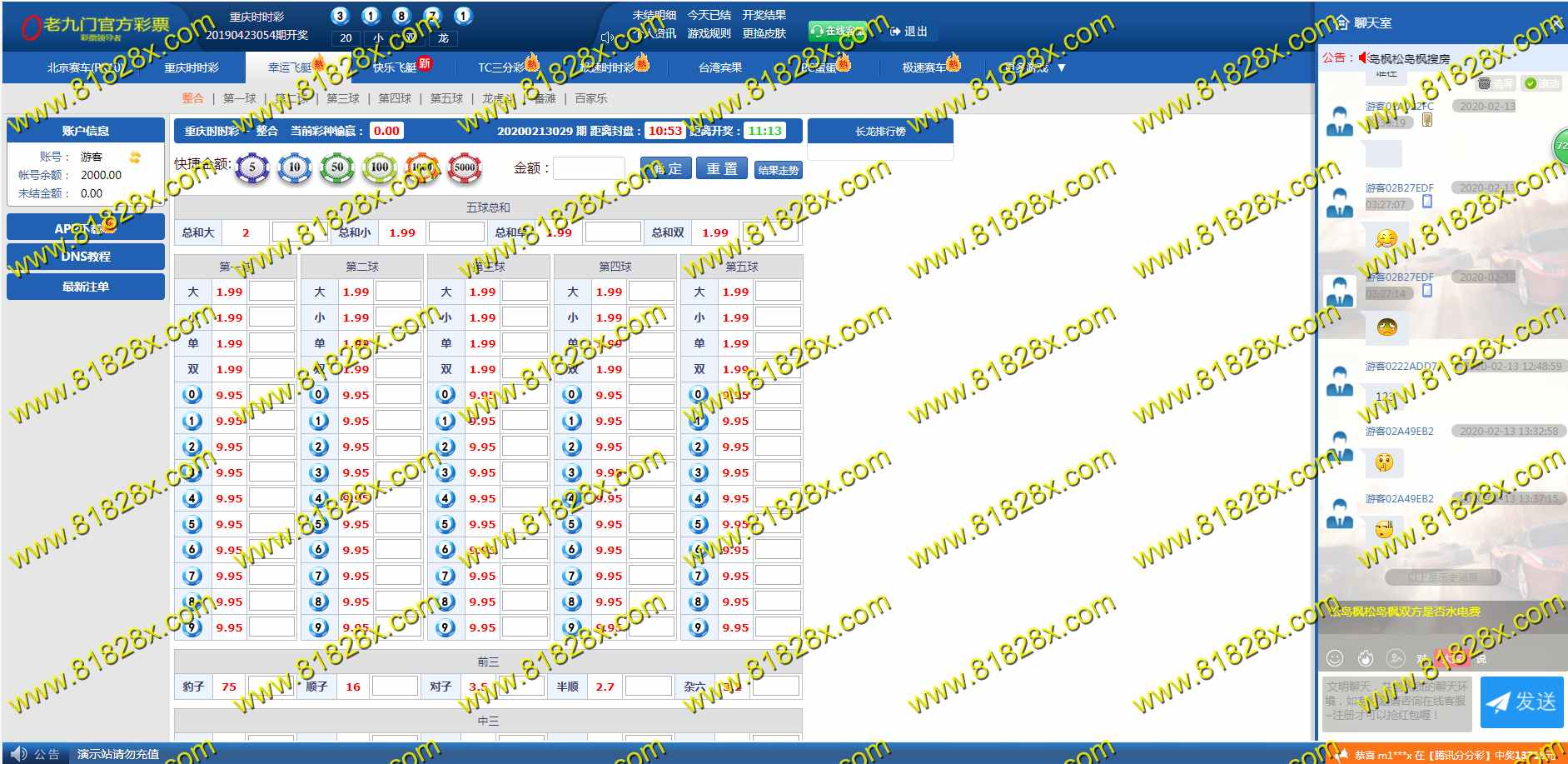Image resolution: width=1568 pixels, height=764 pixels.
Task: Toggle the sound speaker icon in header
Action: point(607,37)
